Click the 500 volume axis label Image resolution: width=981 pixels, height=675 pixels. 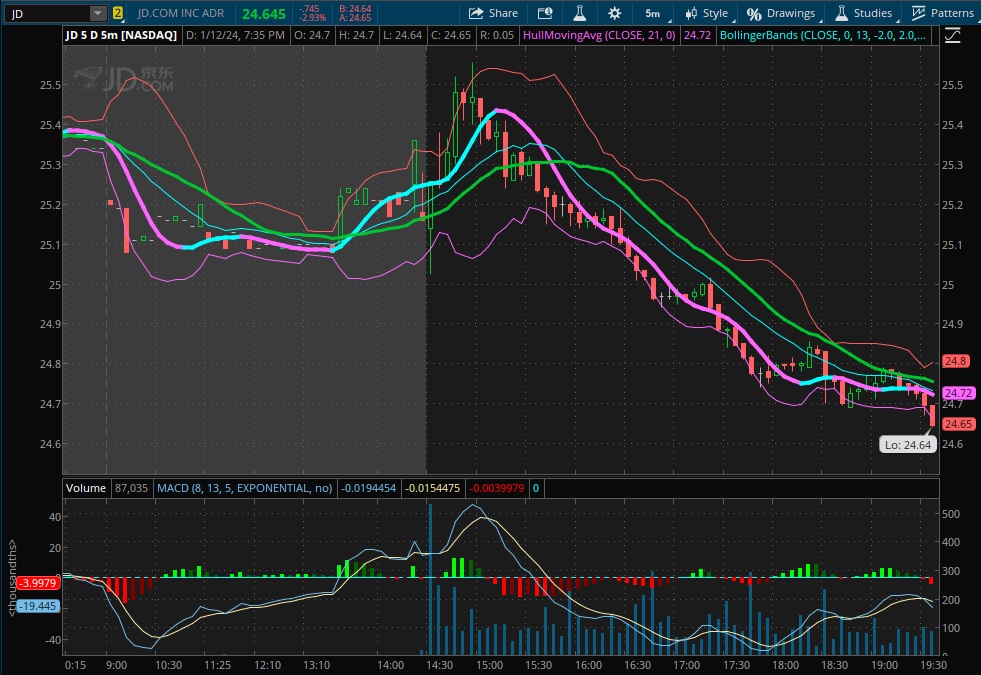[951, 514]
